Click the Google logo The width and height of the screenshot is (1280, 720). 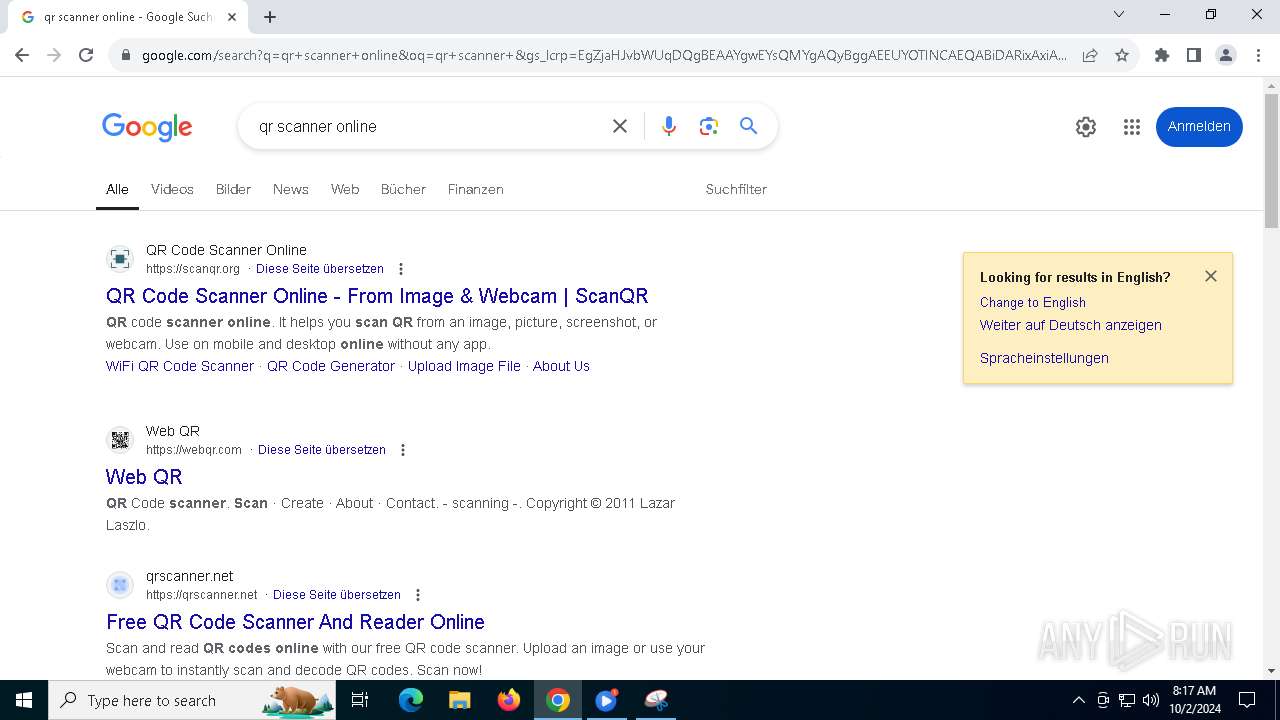click(147, 127)
